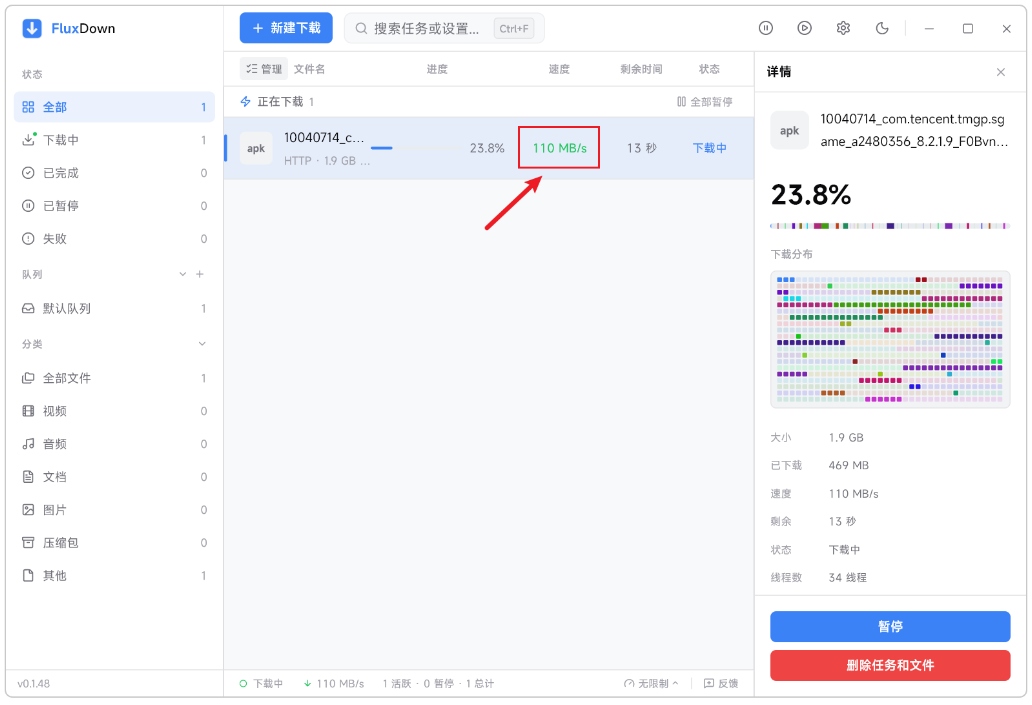Sort by the 进度 column header

[x=437, y=69]
